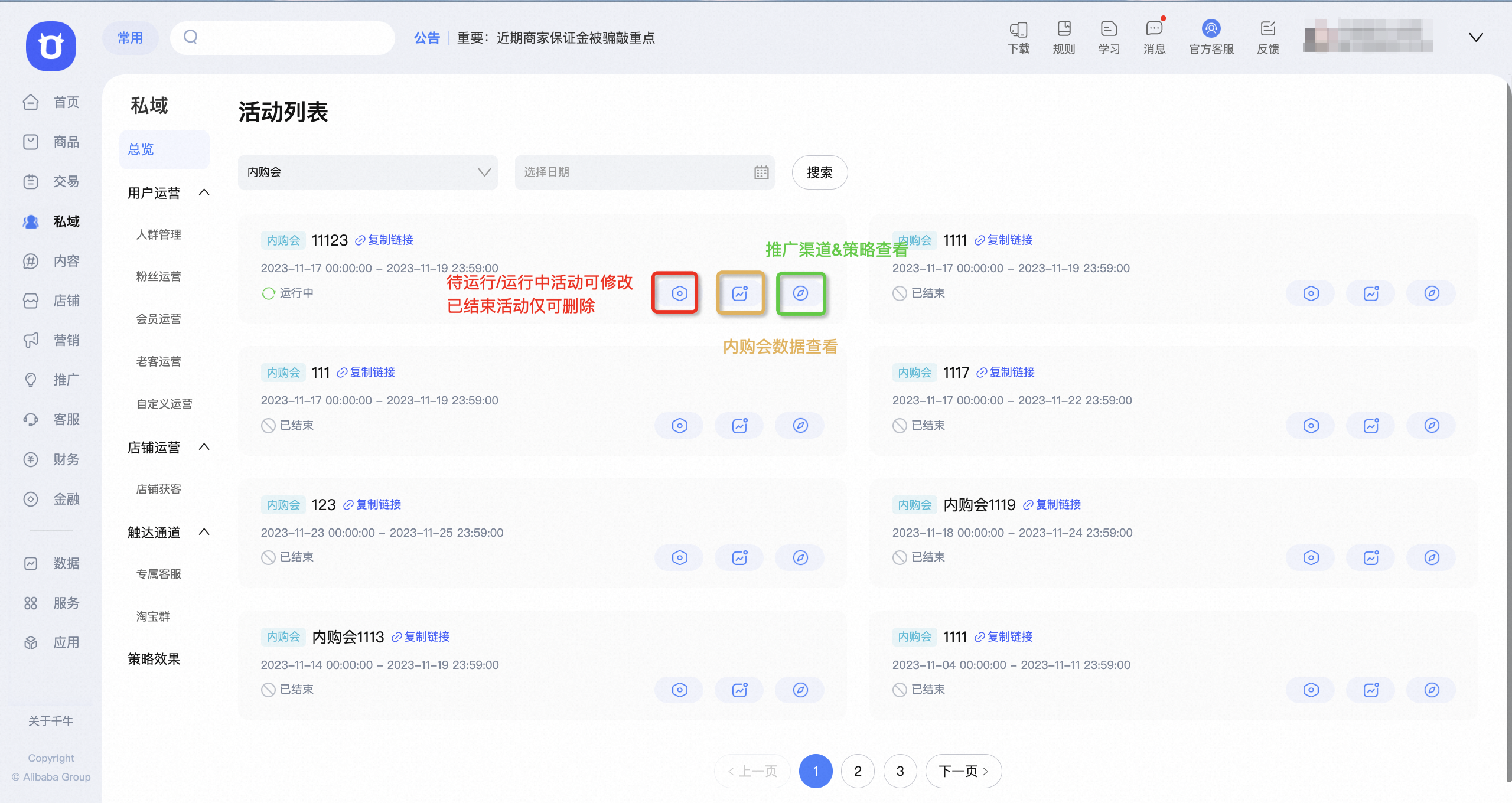The image size is (1512, 803).
Task: Go to 客服 in the sidebar
Action: coord(51,419)
